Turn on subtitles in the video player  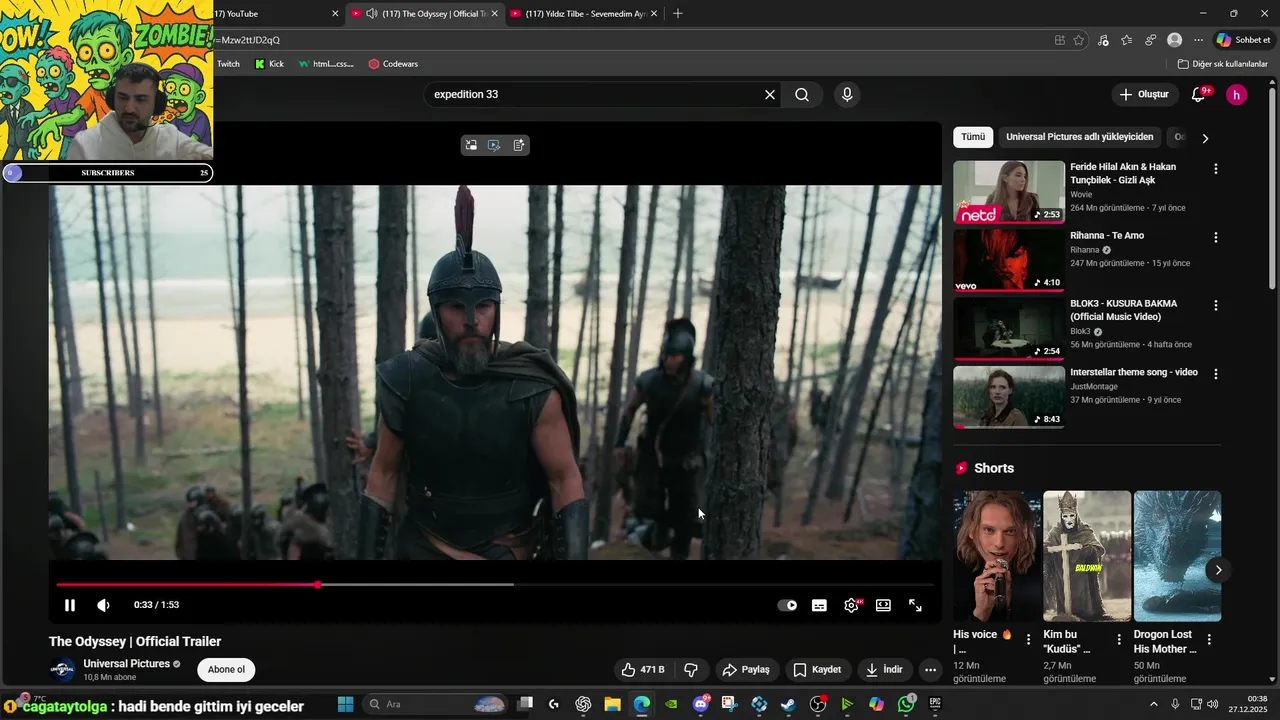(819, 605)
